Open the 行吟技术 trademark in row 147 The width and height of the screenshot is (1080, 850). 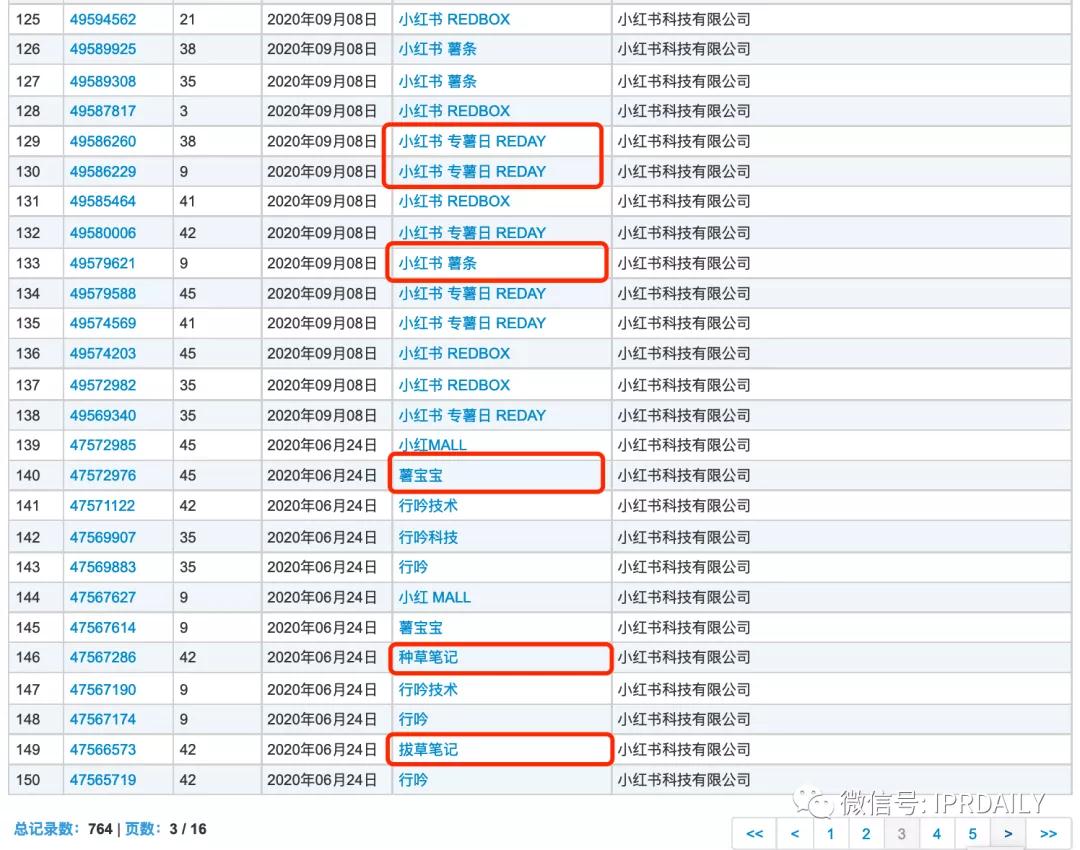pos(428,690)
